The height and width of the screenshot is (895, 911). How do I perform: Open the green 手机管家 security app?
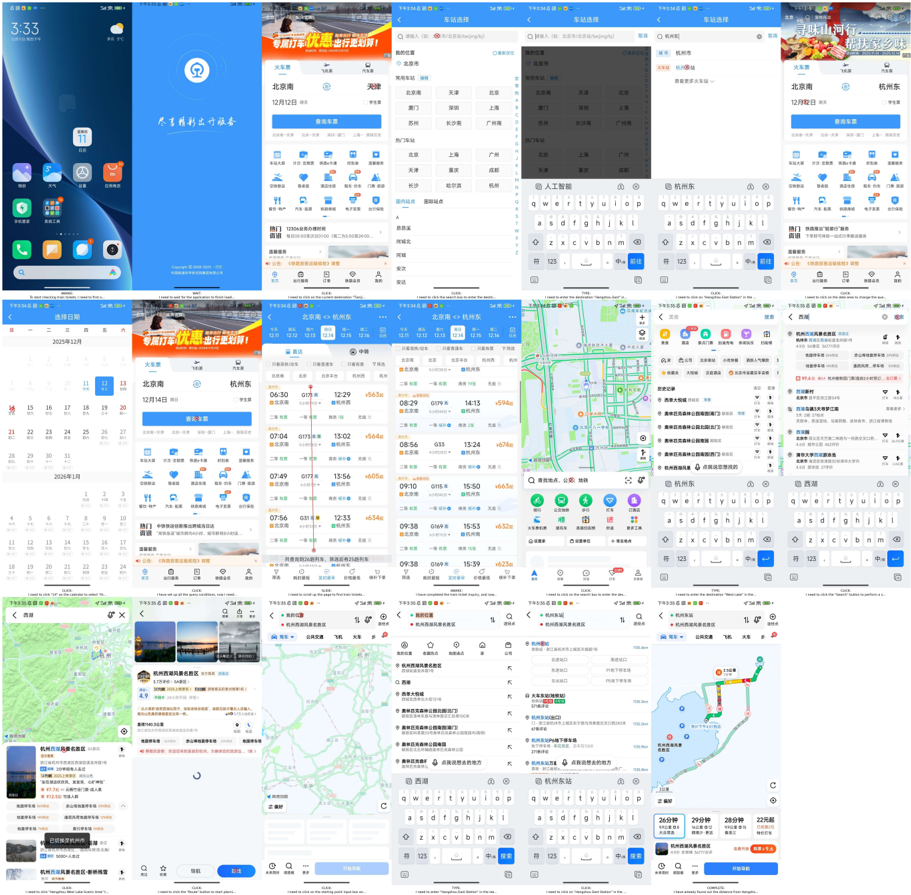pyautogui.click(x=22, y=207)
